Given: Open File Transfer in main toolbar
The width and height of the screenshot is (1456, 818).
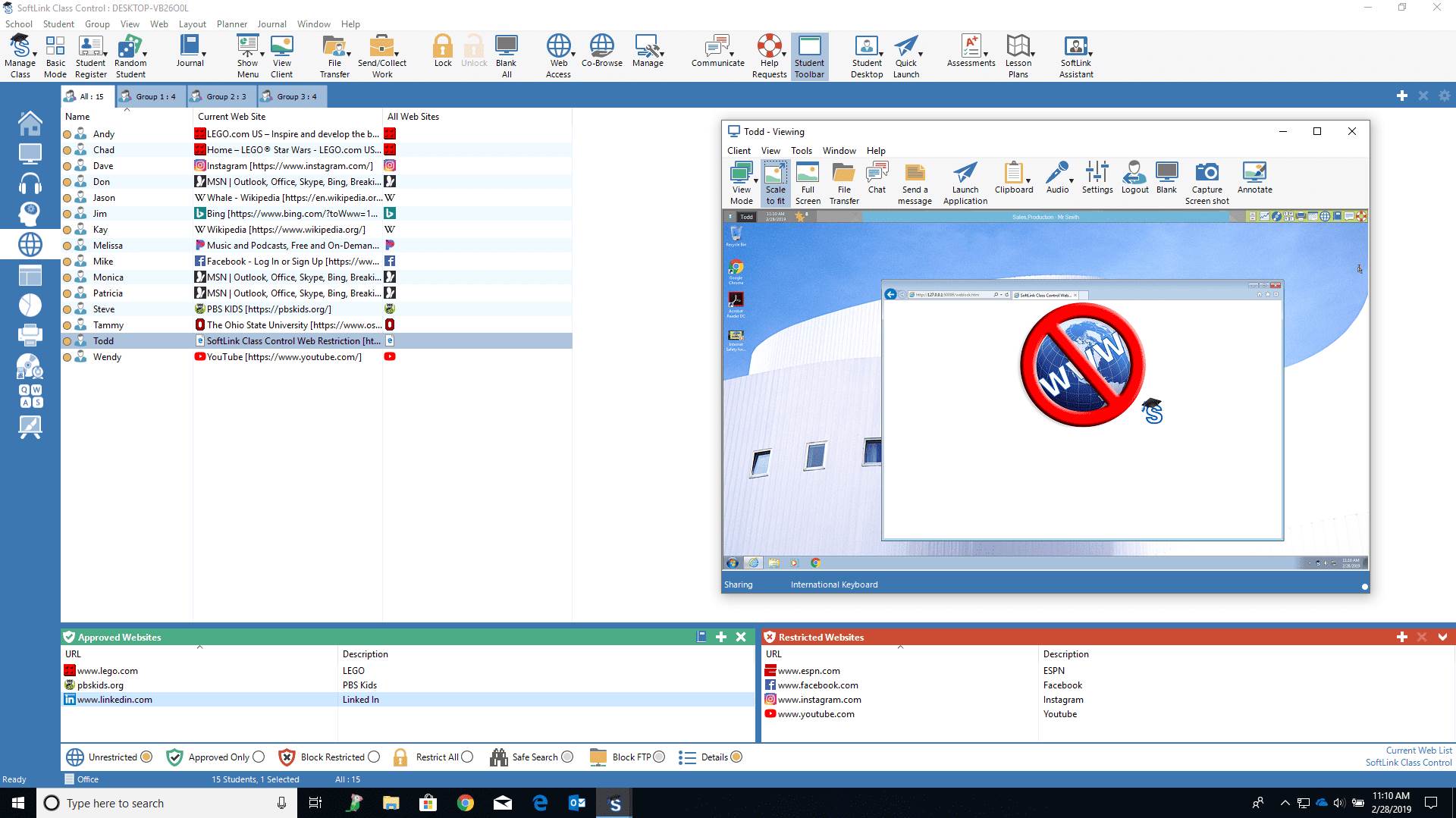Looking at the screenshot, I should pos(334,56).
